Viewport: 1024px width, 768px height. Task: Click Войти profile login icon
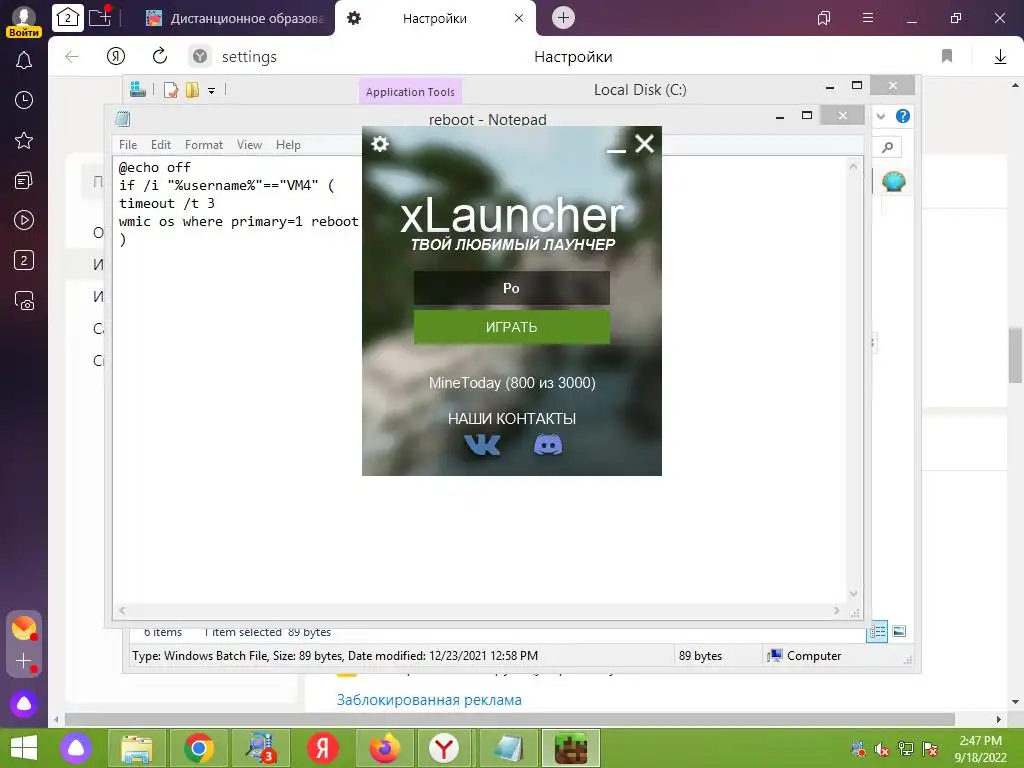(x=24, y=21)
